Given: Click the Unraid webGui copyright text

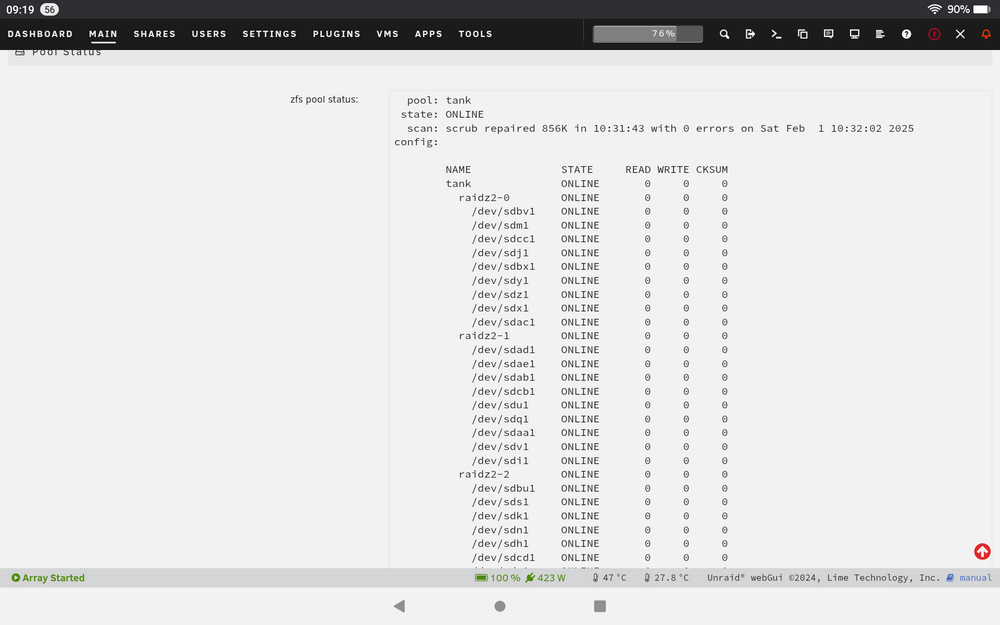Looking at the screenshot, I should coord(823,578).
